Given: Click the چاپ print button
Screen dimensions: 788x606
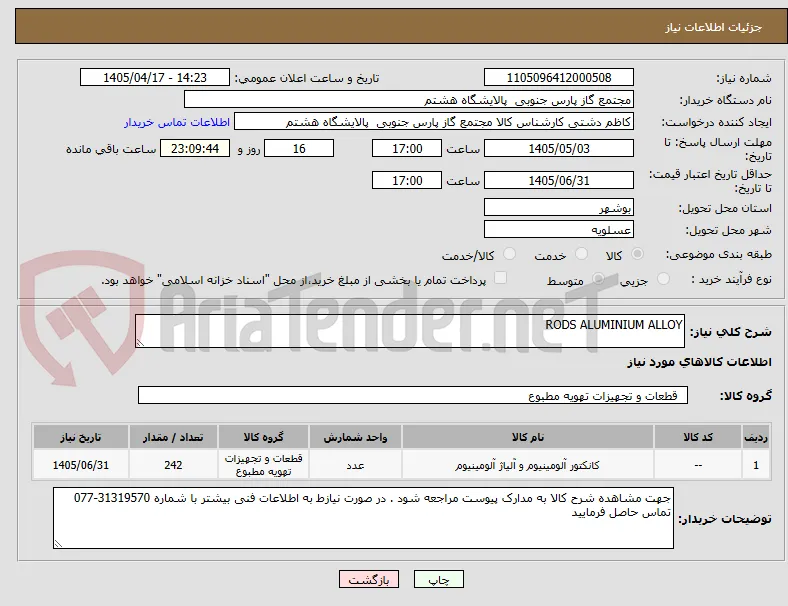Looking at the screenshot, I should [x=439, y=579].
